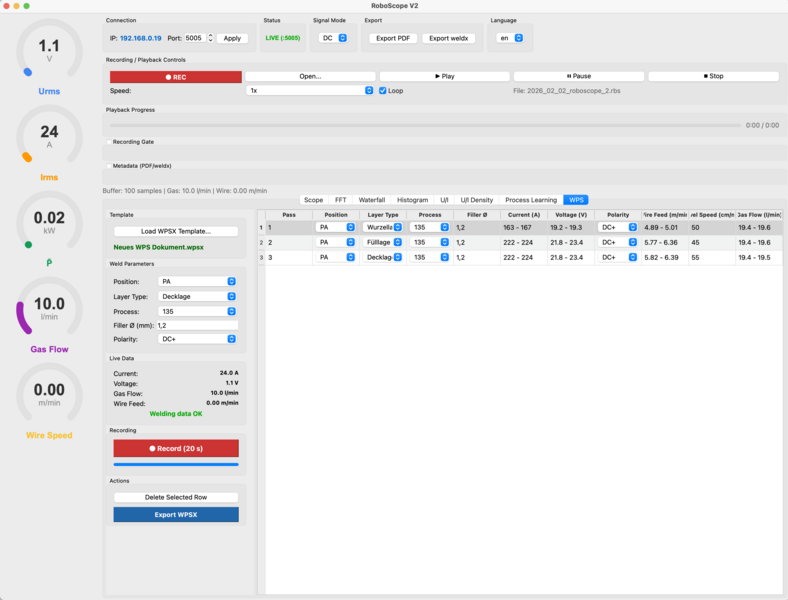This screenshot has height=600, width=788.
Task: Stop the playback
Action: (713, 76)
